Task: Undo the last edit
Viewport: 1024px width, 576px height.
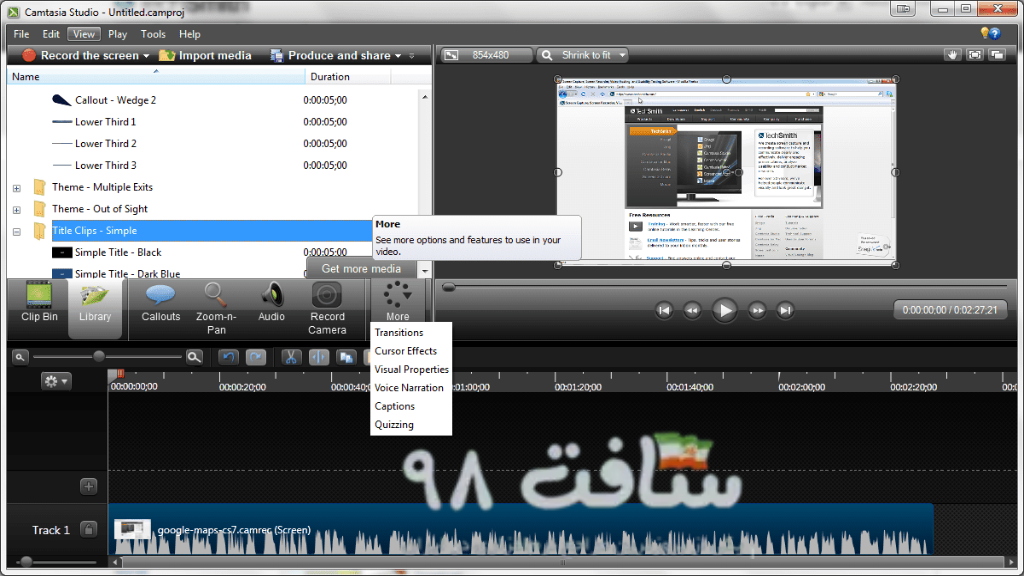Action: click(228, 357)
